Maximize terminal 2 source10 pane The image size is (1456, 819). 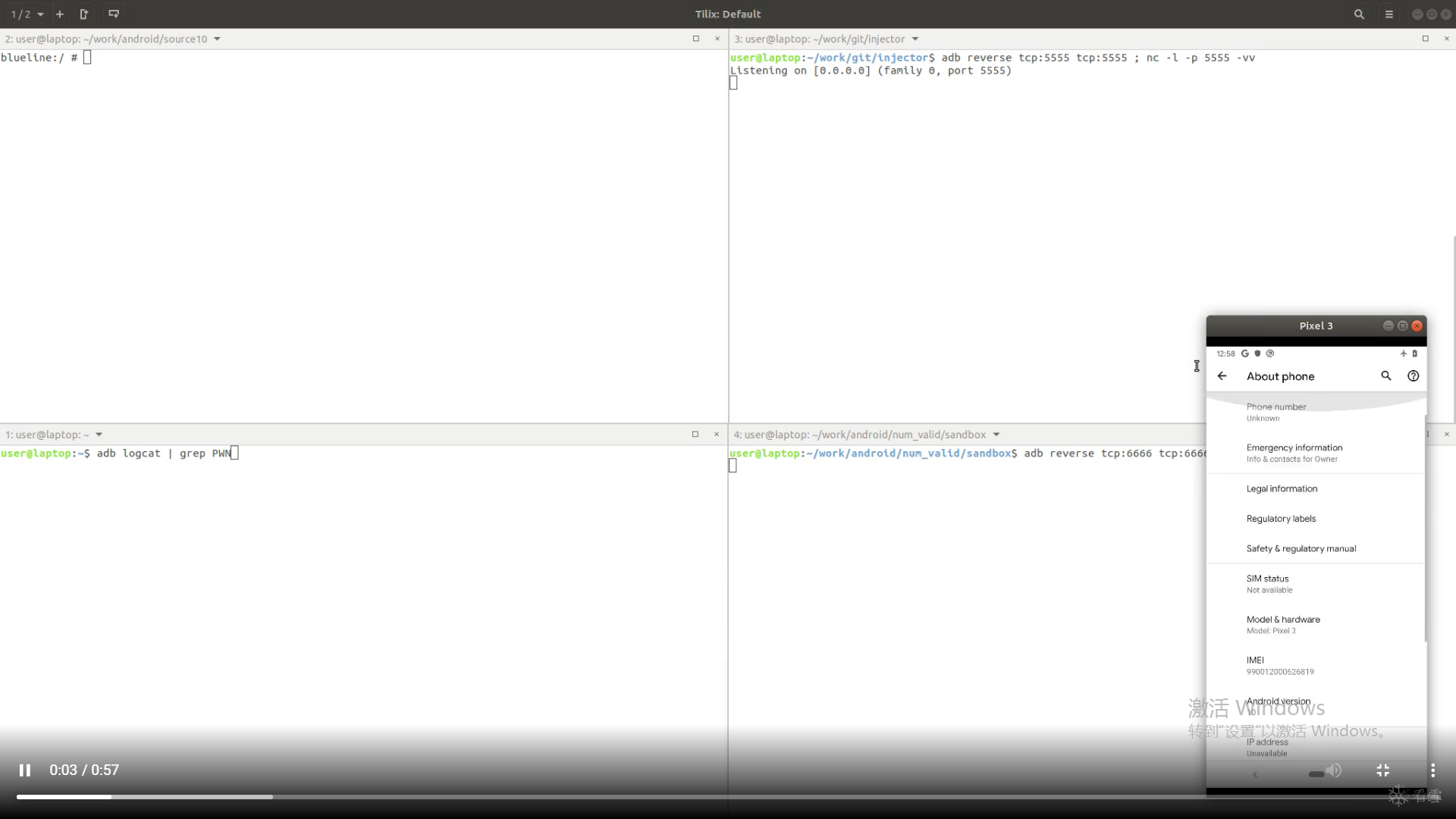coord(695,39)
